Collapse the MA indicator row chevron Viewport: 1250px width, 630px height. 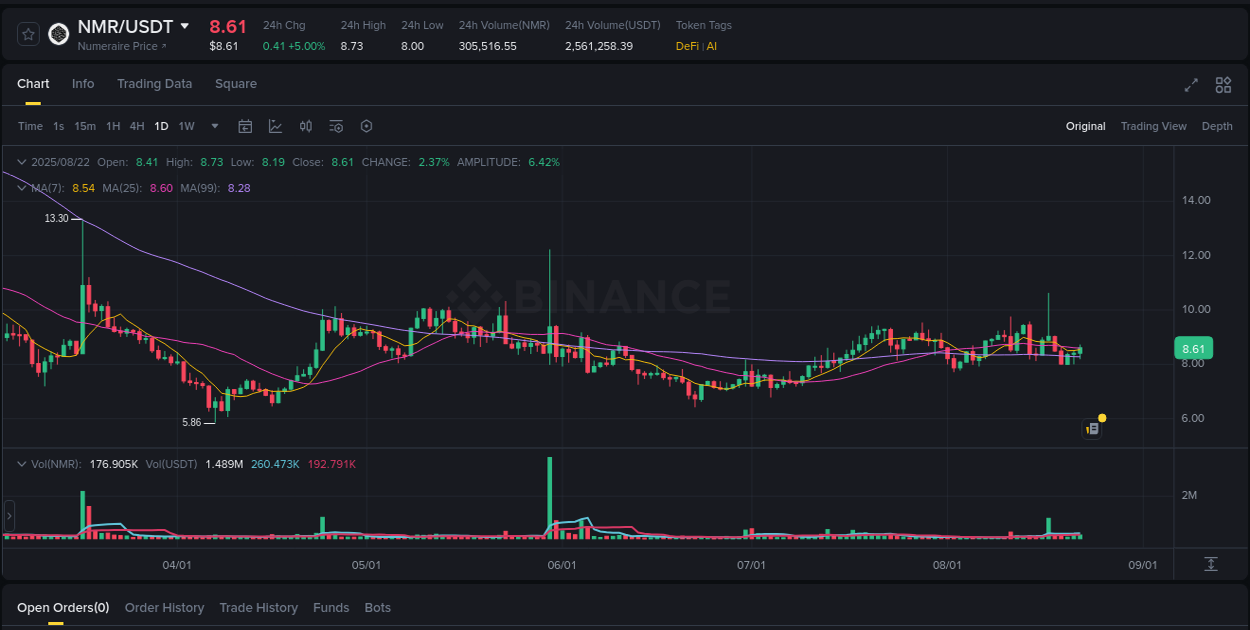[x=22, y=188]
